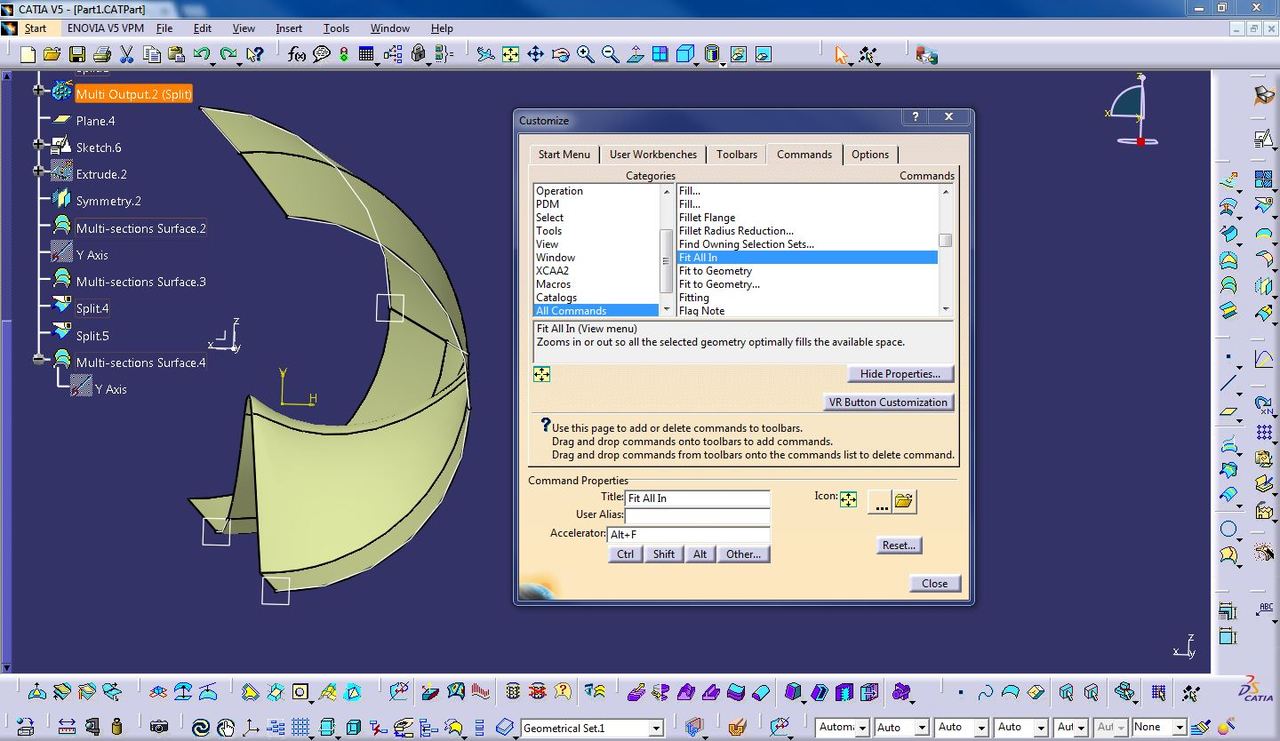Click the Save floppy disk icon
This screenshot has width=1280, height=741.
(x=77, y=54)
